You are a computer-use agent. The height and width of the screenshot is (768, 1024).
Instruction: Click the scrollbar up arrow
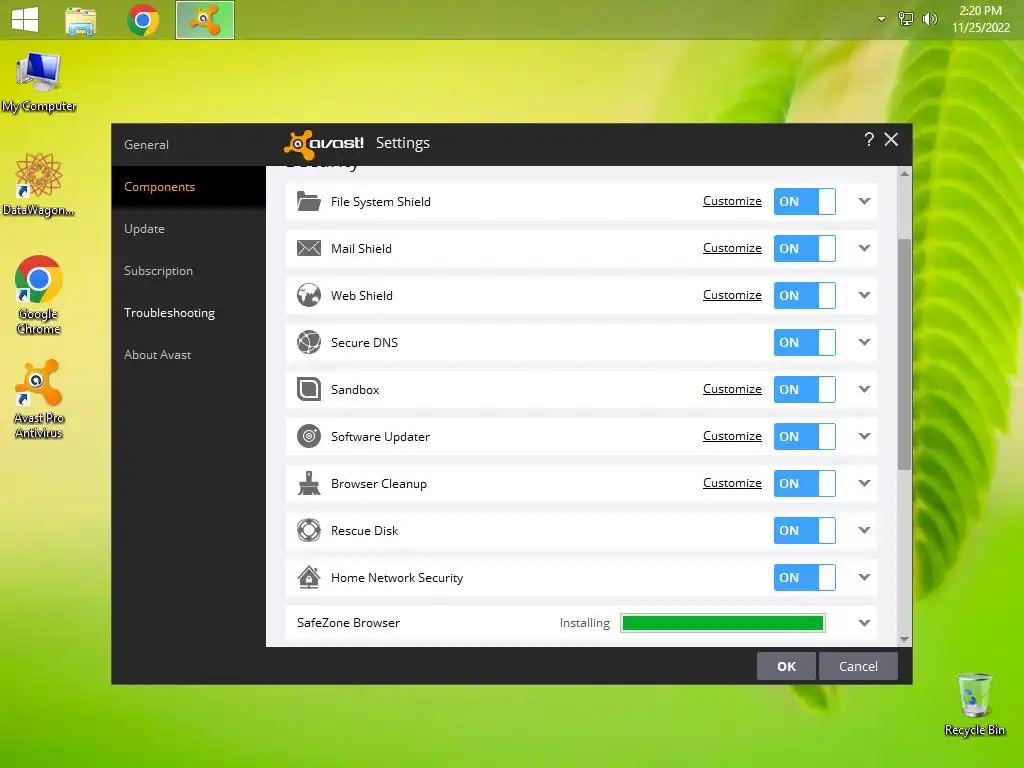pyautogui.click(x=904, y=174)
